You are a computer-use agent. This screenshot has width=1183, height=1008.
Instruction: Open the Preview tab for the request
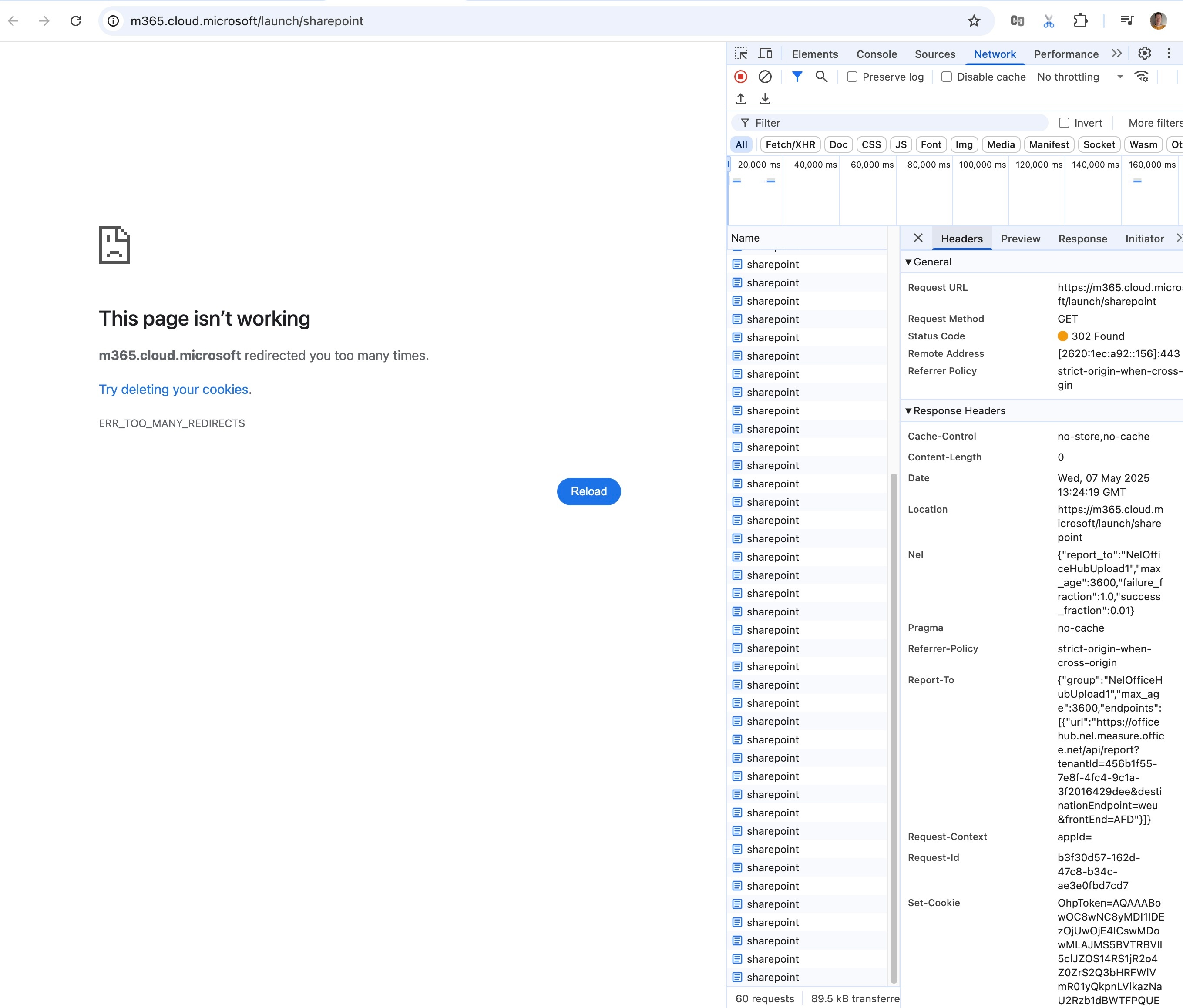pos(1021,239)
